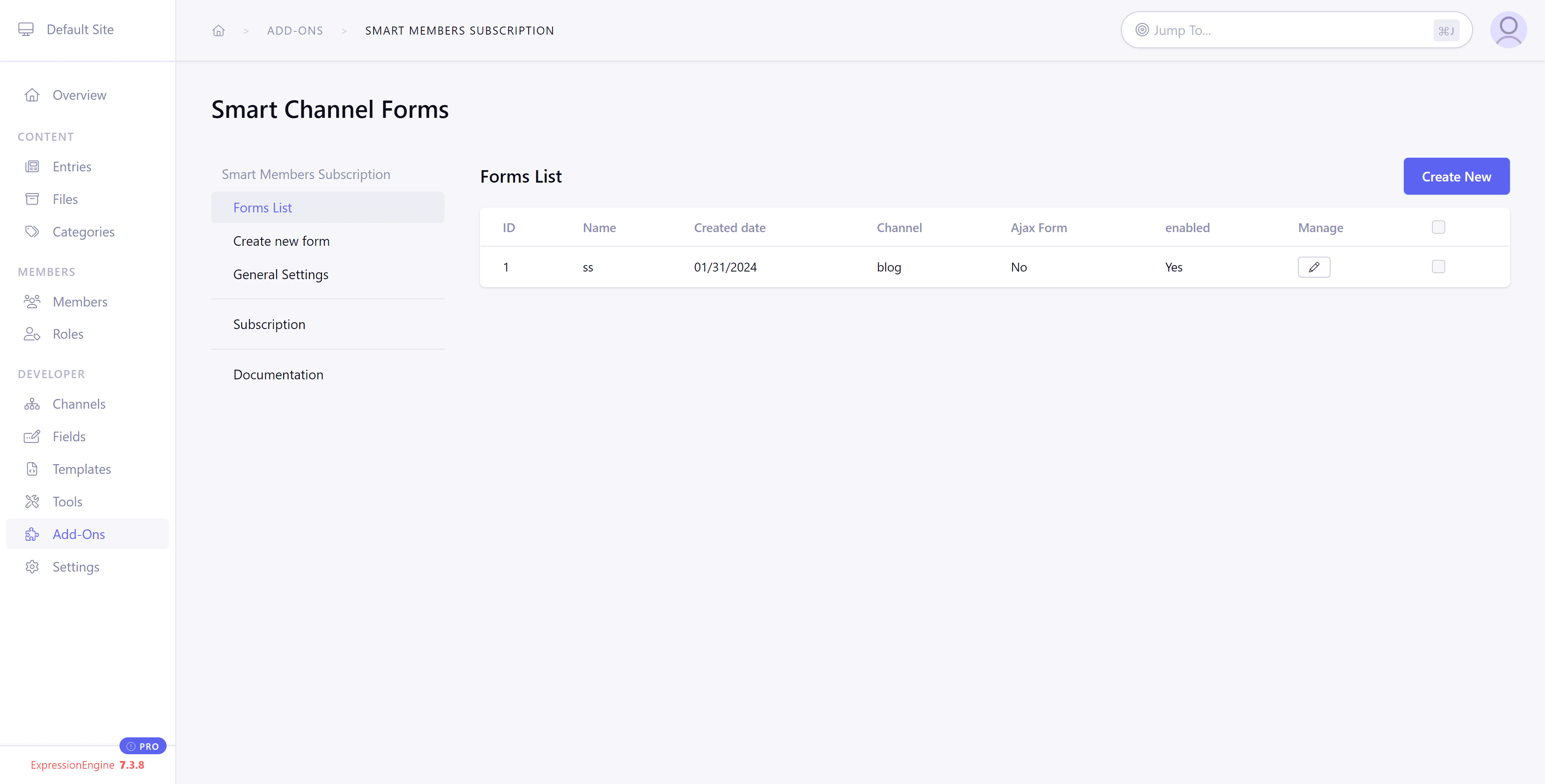
Task: Click the Entries sidebar icon
Action: click(32, 167)
